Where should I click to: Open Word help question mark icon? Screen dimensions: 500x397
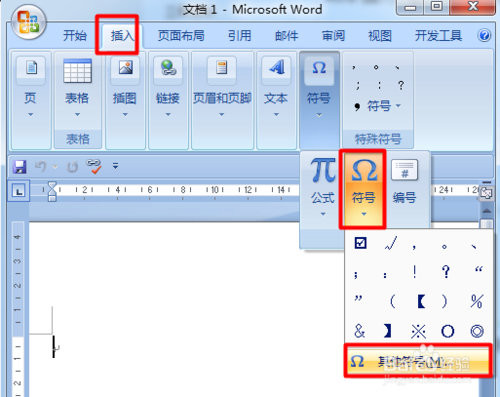pos(484,35)
